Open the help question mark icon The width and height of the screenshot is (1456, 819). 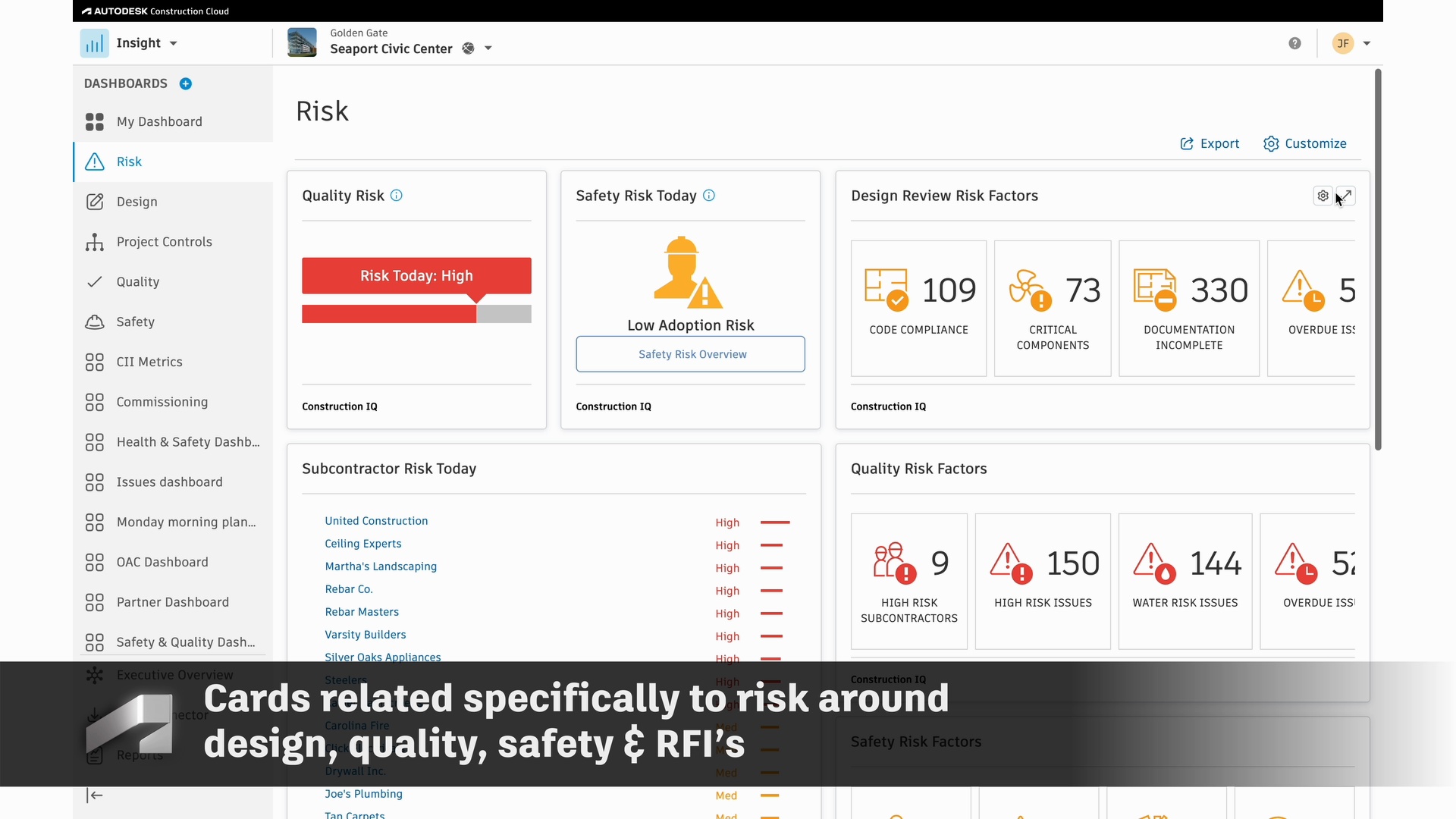coord(1294,43)
